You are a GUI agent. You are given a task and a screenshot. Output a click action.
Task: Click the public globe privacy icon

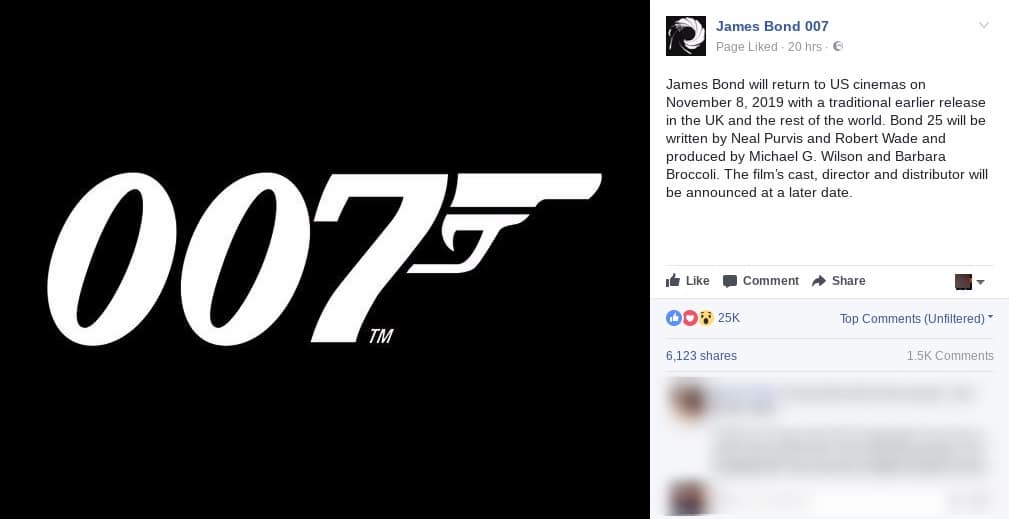tap(838, 46)
